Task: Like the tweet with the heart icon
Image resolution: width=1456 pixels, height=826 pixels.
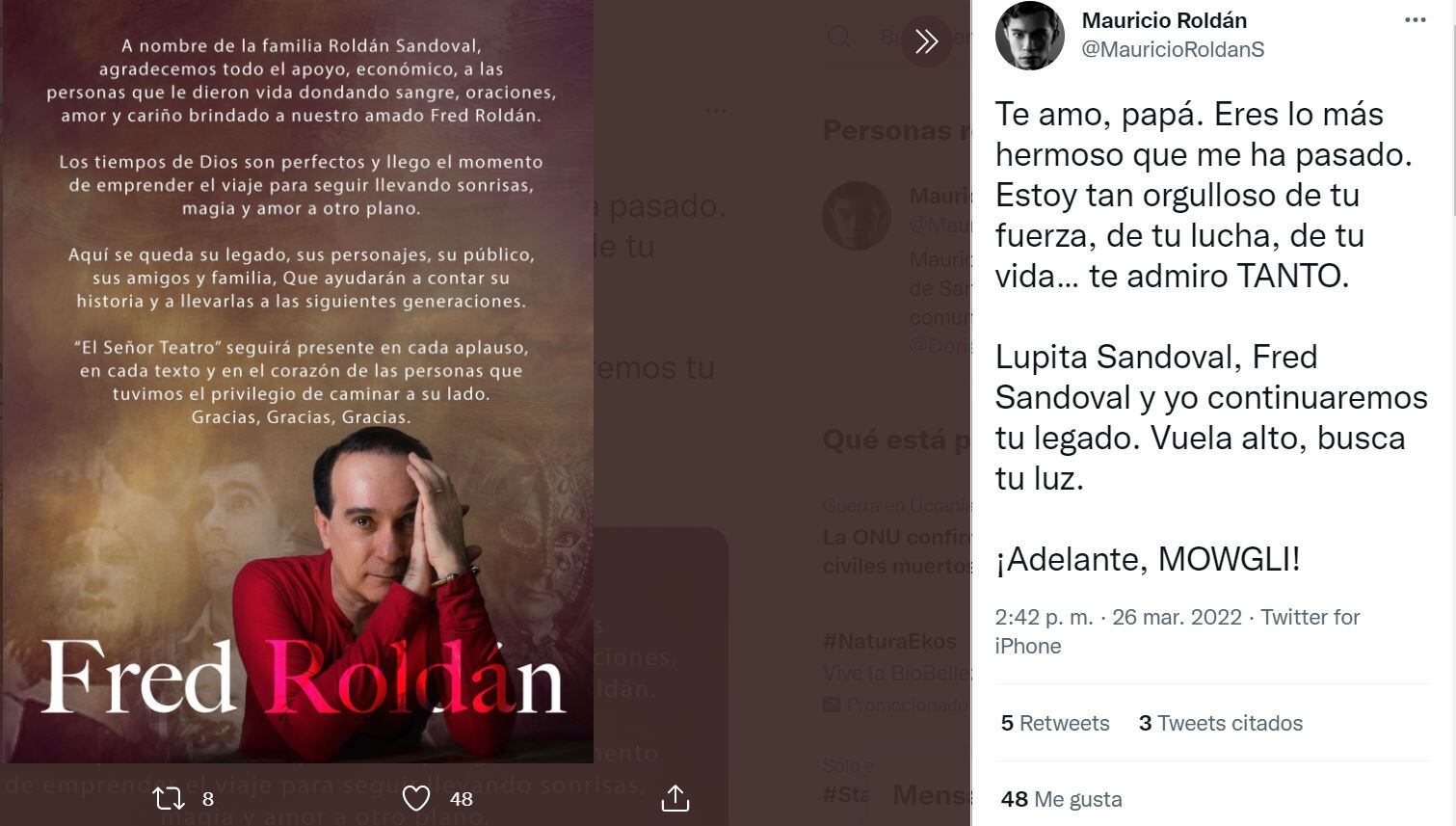Action: pyautogui.click(x=416, y=798)
